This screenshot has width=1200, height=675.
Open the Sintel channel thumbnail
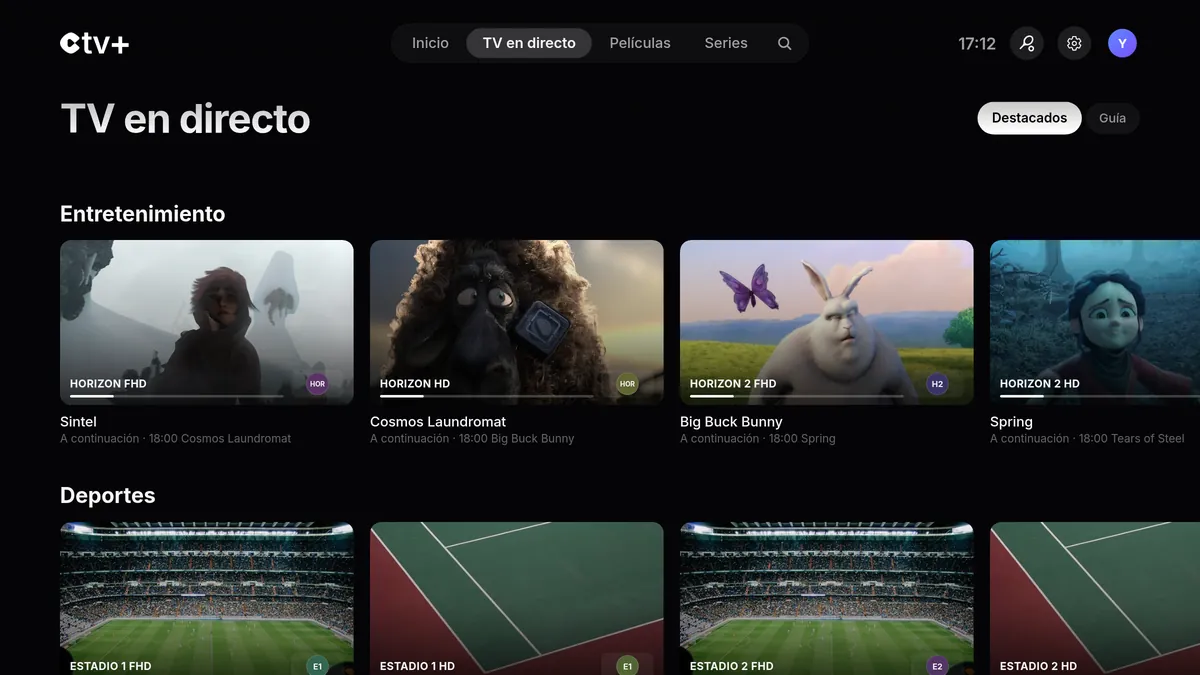[207, 322]
